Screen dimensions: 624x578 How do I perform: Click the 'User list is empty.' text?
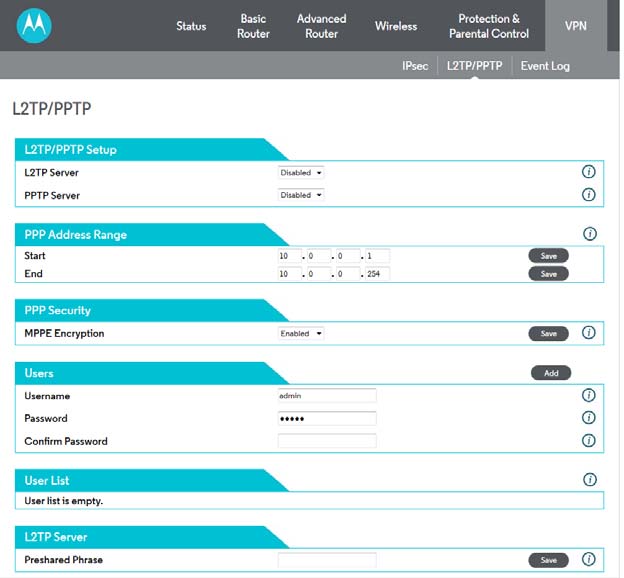pos(64,501)
